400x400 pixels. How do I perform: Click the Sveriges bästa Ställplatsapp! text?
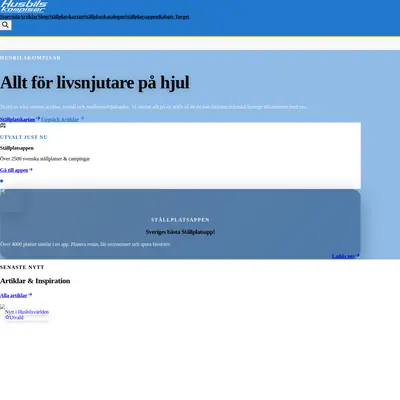point(180,232)
